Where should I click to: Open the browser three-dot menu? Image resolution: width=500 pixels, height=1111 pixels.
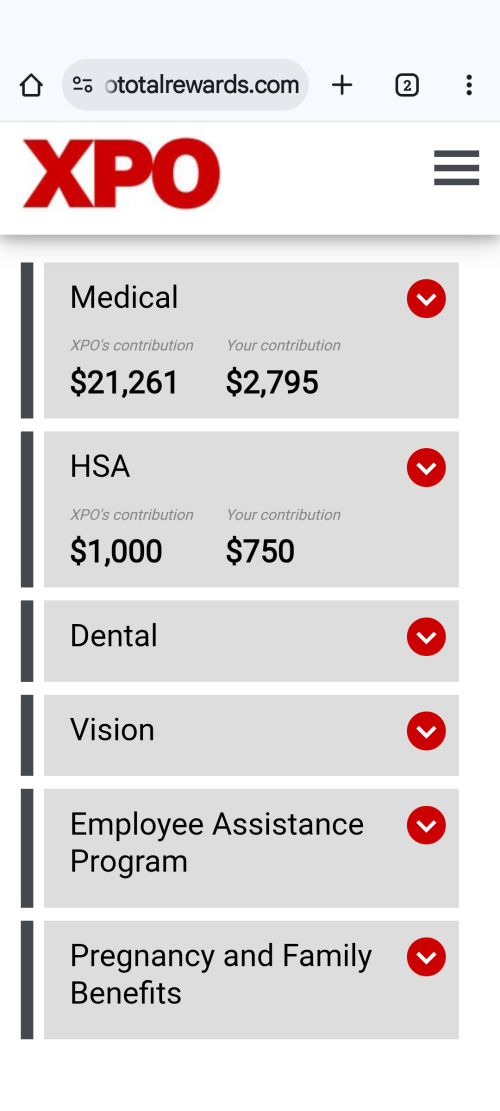pos(469,85)
